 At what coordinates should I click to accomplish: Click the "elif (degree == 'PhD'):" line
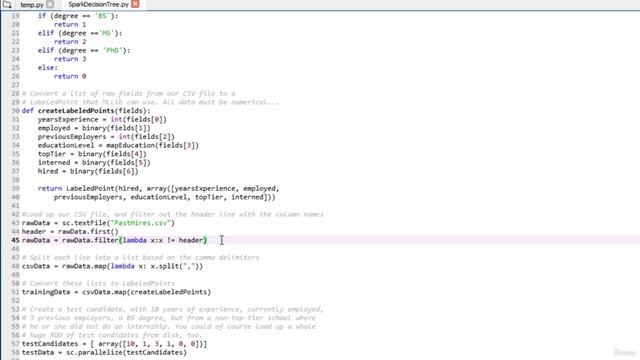coord(84,50)
